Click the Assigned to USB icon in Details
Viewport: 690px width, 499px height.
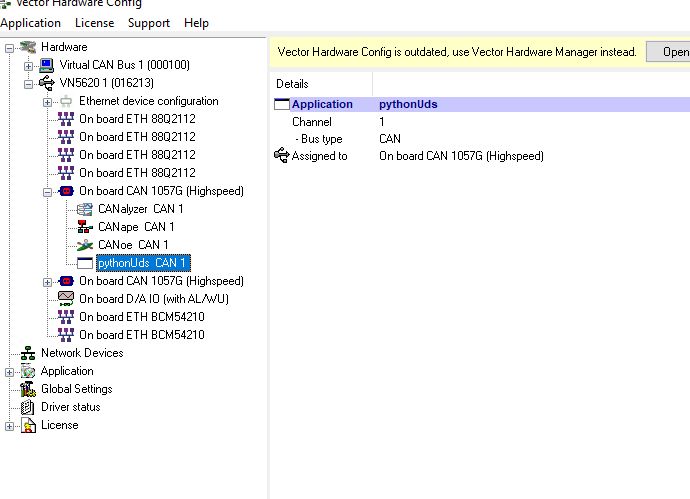(282, 155)
